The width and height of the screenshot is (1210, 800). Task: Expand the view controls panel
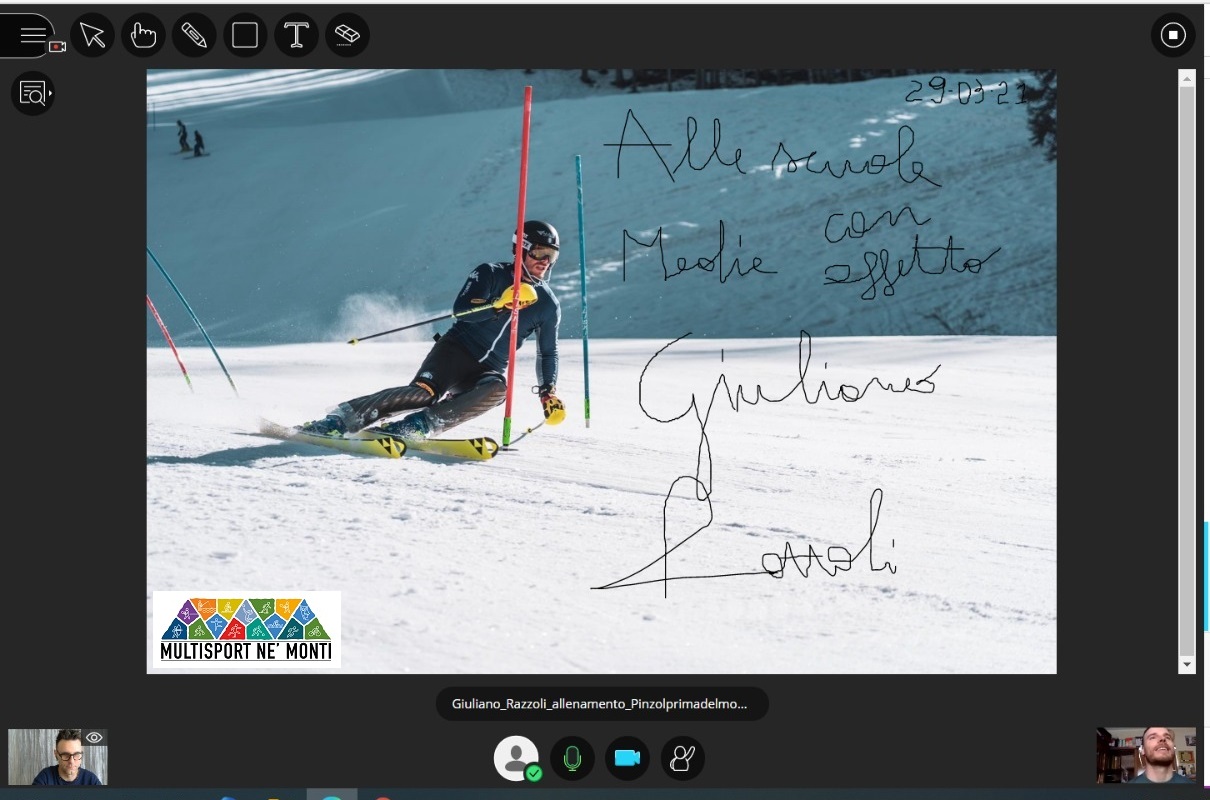[33, 94]
